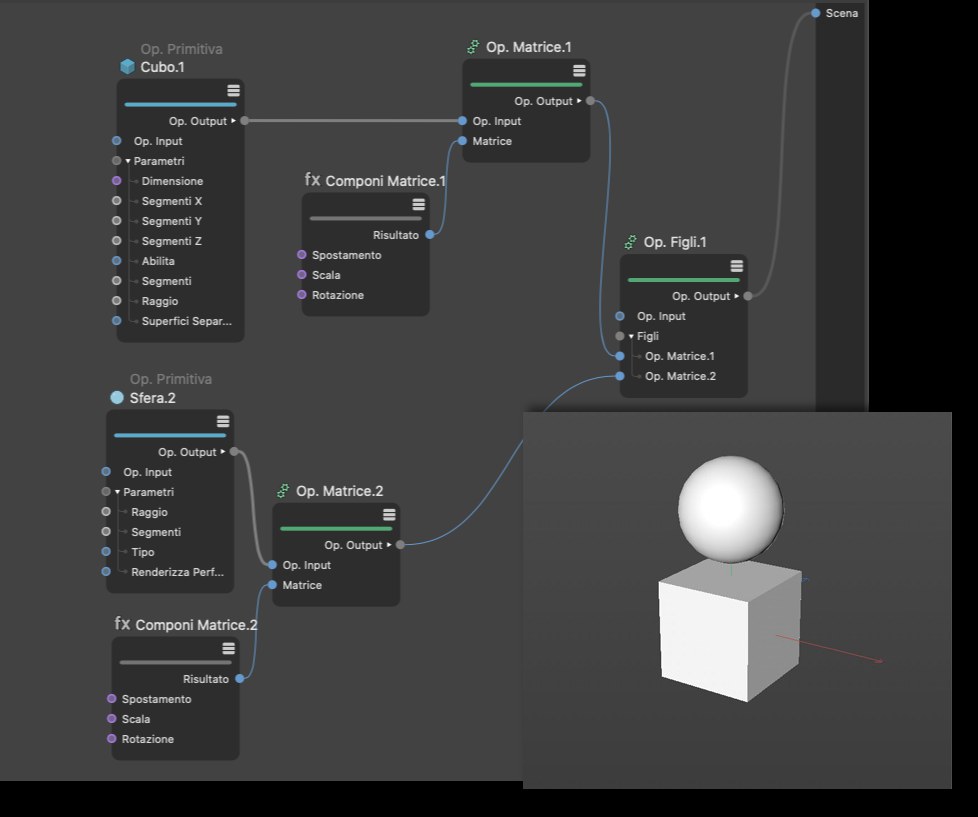Image resolution: width=978 pixels, height=817 pixels.
Task: Click the fx icon of Componi Matrice.2
Action: tap(122, 624)
